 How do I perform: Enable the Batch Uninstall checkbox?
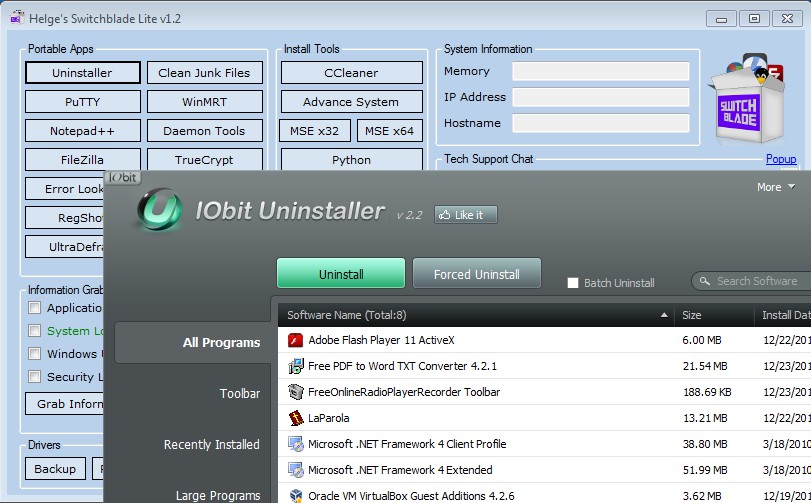tap(573, 283)
